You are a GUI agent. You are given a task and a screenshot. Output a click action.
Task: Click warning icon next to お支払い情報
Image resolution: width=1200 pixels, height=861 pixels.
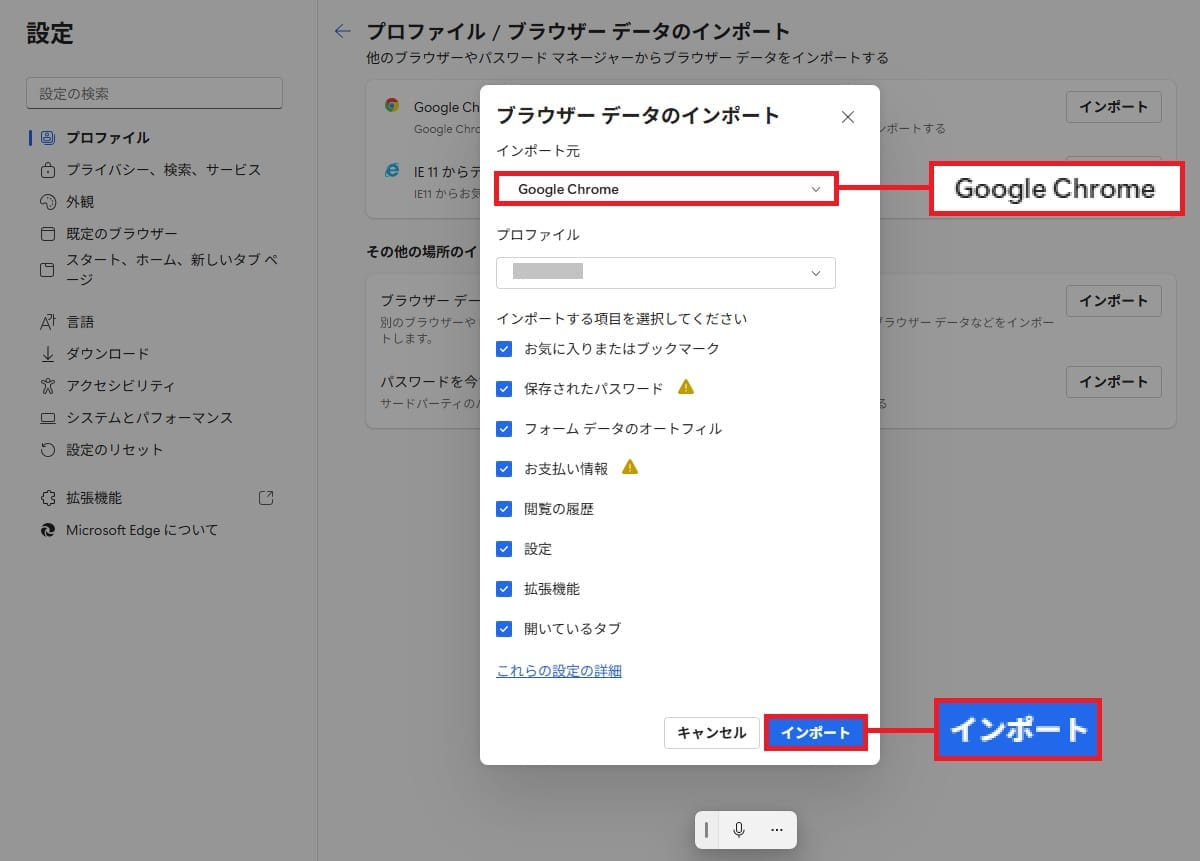coord(630,467)
